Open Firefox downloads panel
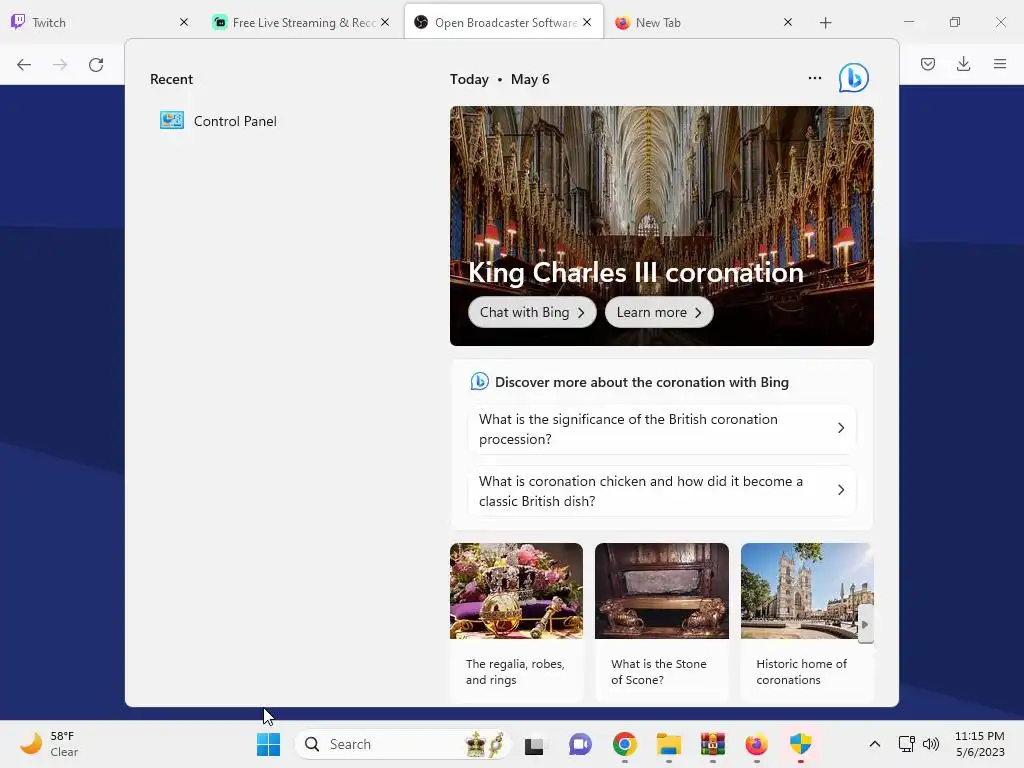 [x=963, y=64]
